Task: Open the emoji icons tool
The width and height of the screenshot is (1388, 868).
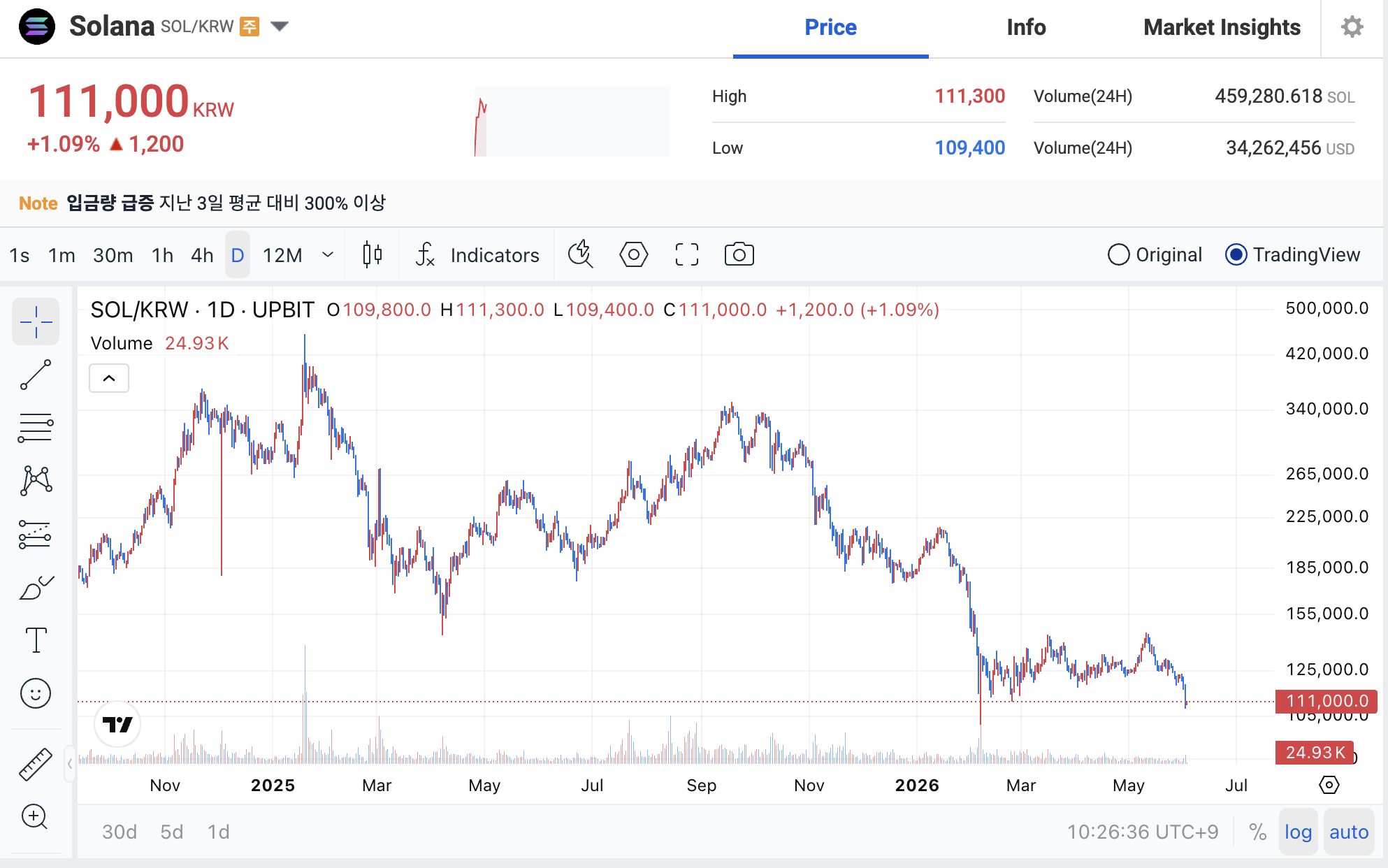Action: point(36,694)
